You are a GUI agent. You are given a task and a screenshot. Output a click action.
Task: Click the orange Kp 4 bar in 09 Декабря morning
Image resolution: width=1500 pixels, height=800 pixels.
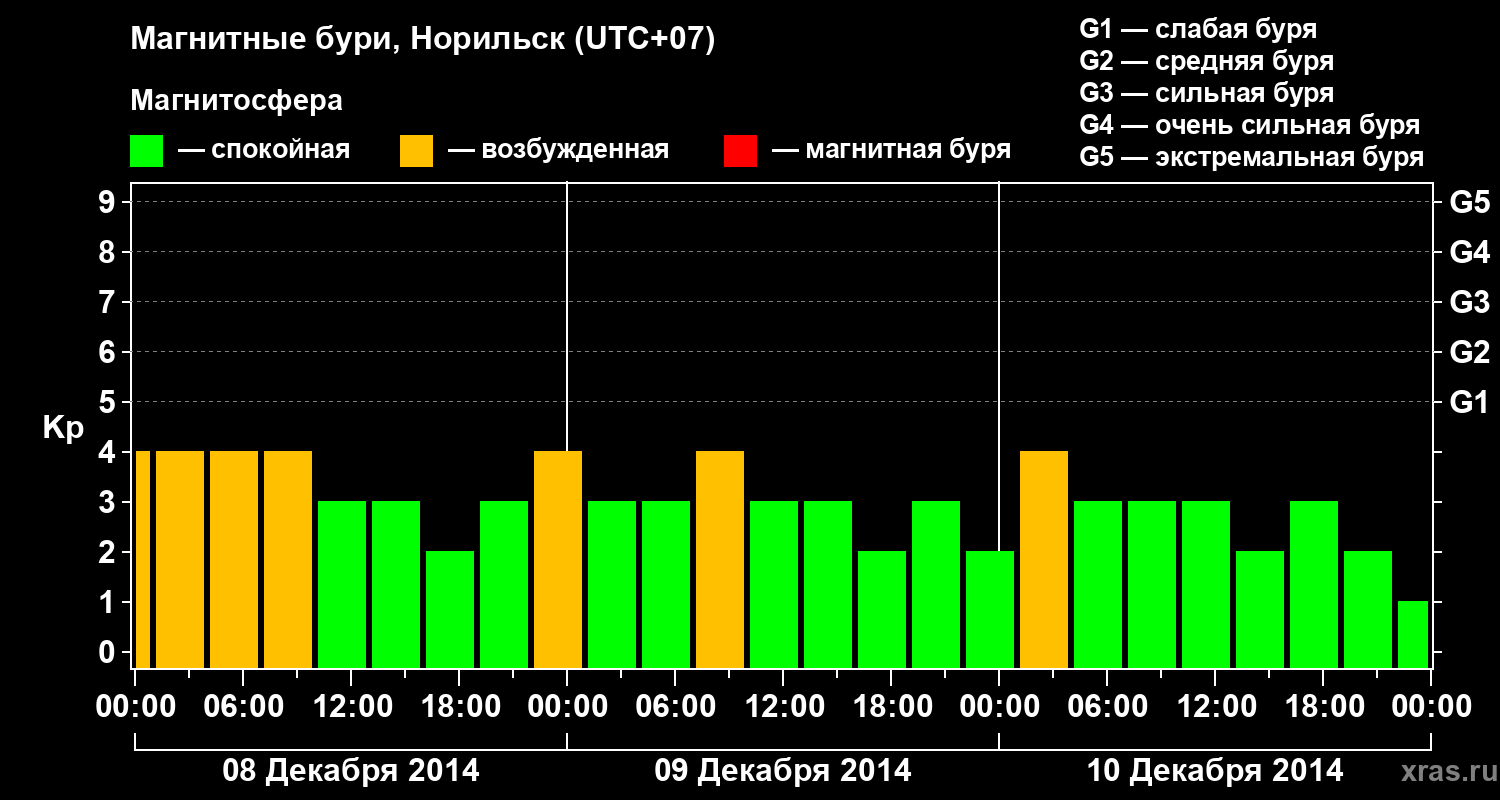click(720, 560)
